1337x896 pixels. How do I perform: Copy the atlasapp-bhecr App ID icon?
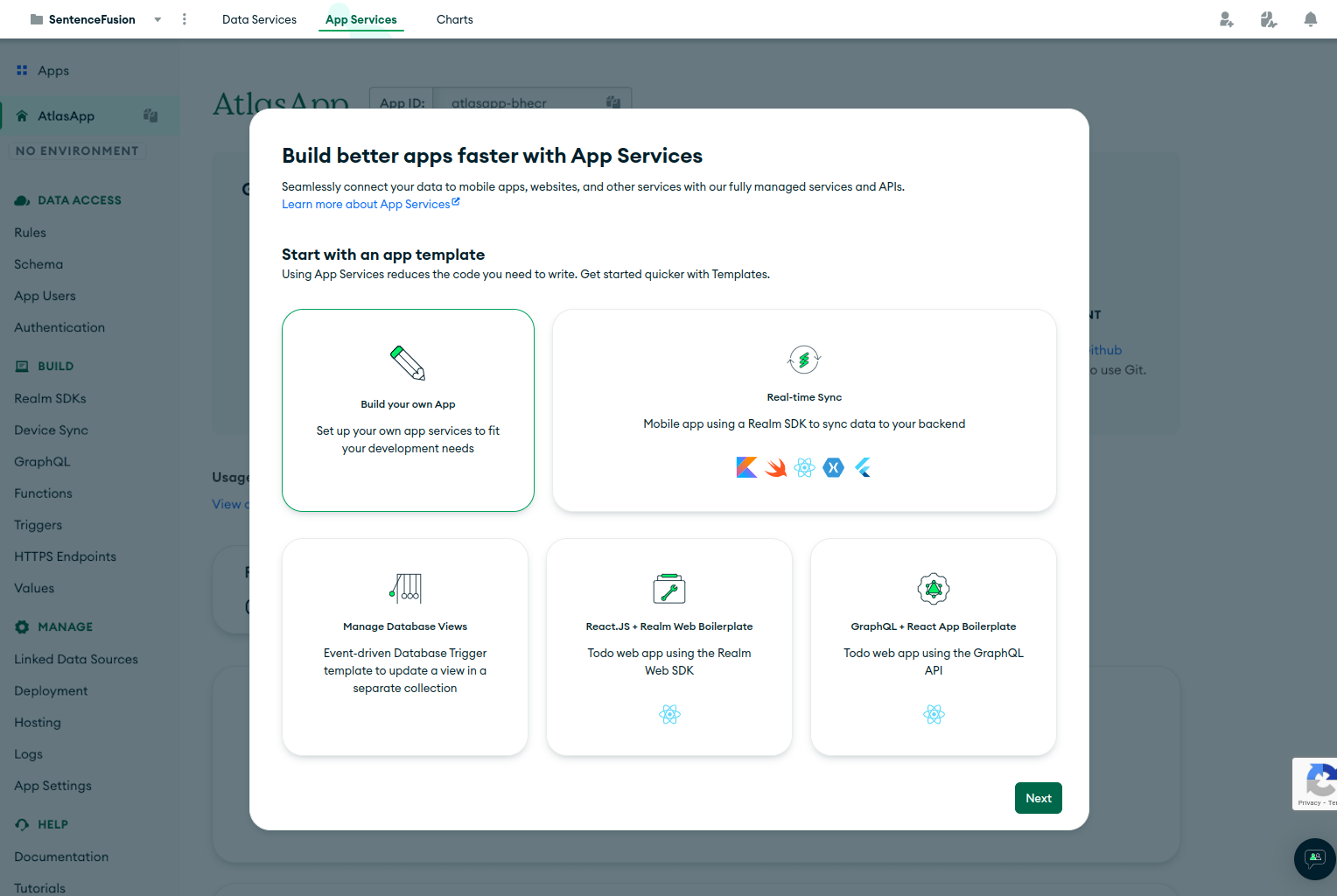coord(613,102)
